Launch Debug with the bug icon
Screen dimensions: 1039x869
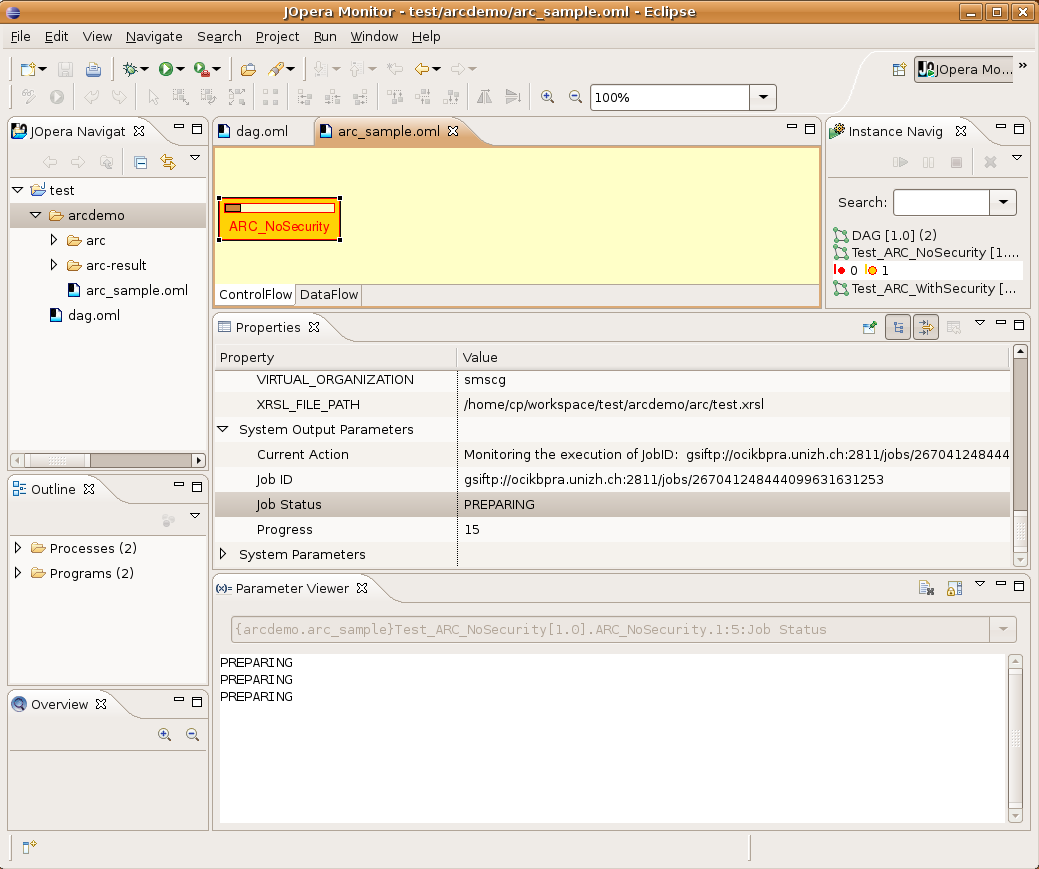[x=131, y=69]
